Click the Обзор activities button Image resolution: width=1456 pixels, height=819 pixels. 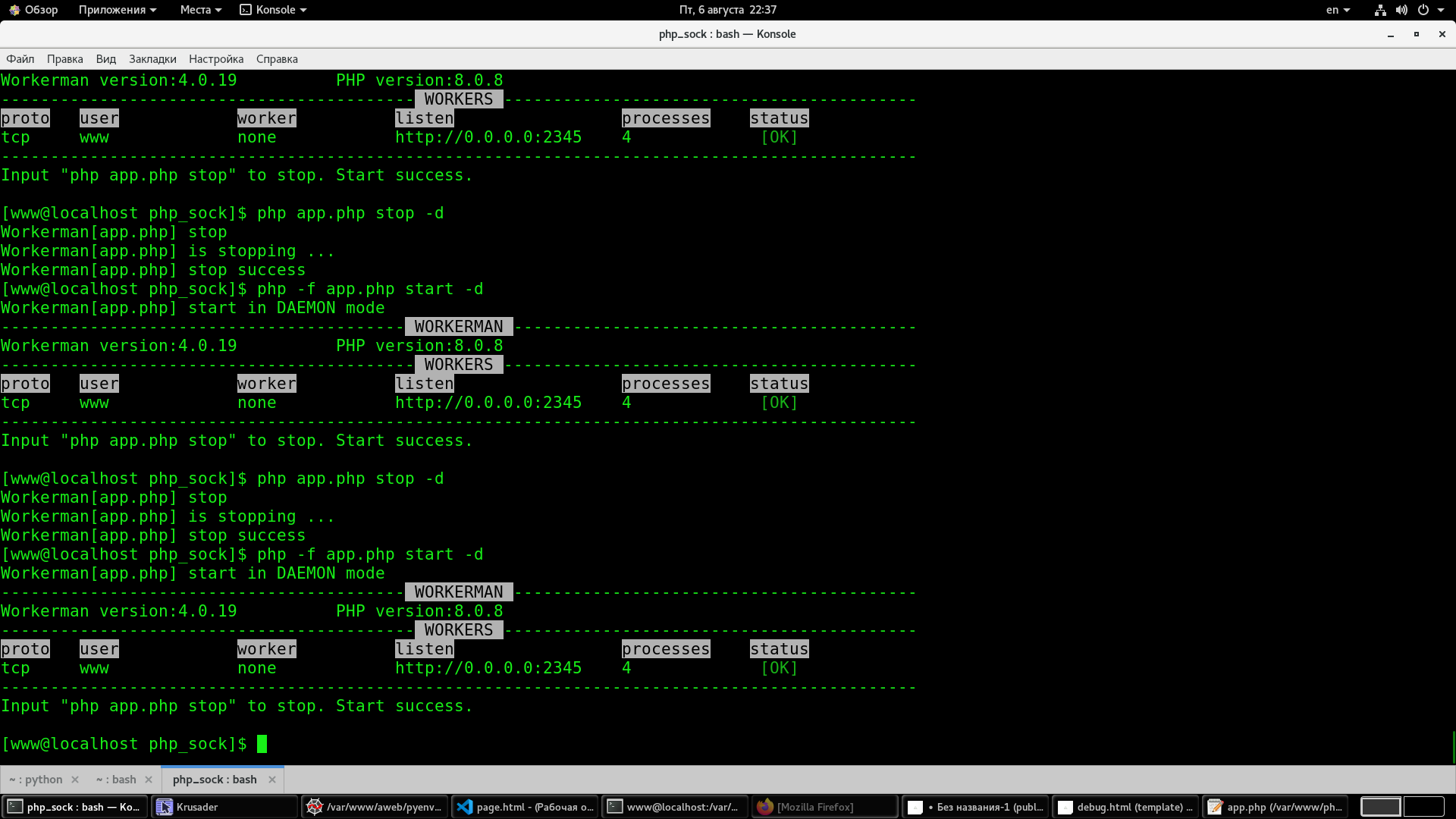pos(34,10)
